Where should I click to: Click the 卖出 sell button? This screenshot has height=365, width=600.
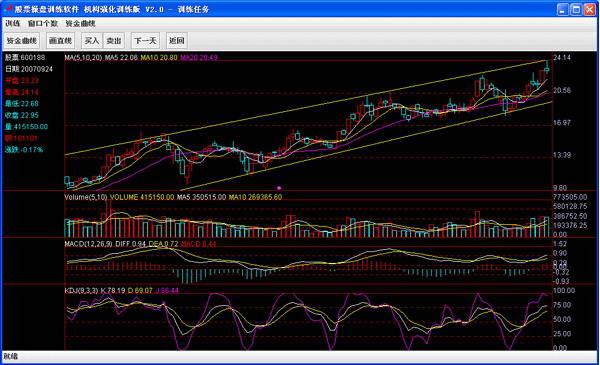click(114, 41)
